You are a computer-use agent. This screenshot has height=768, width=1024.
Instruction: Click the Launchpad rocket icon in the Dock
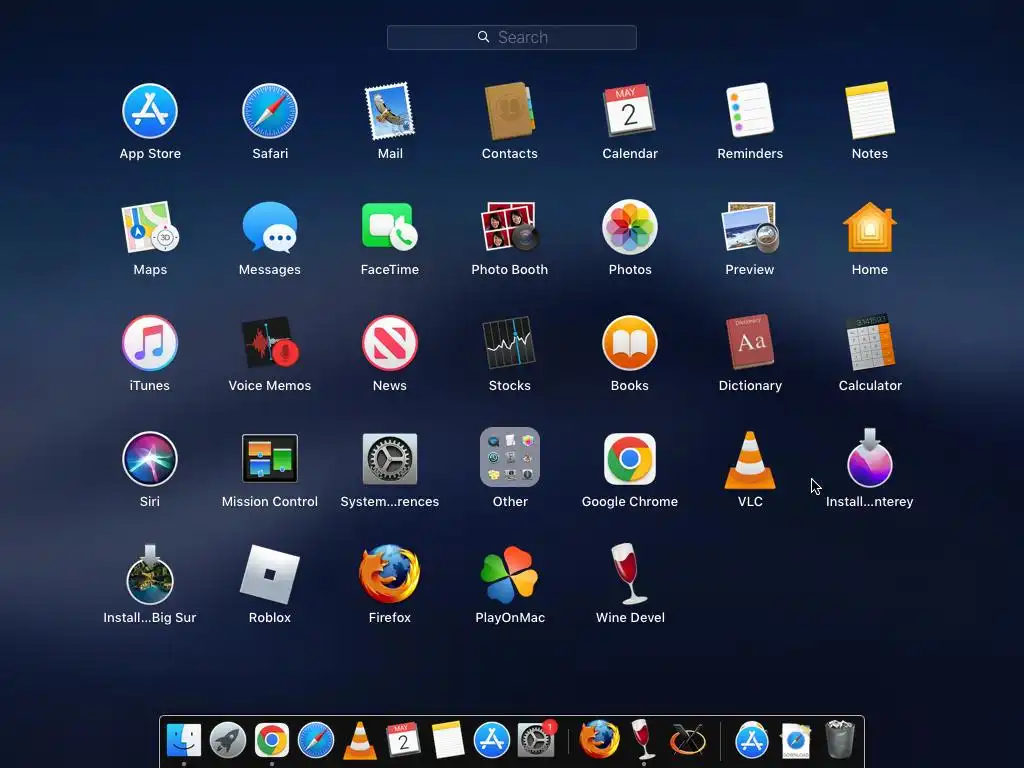228,741
